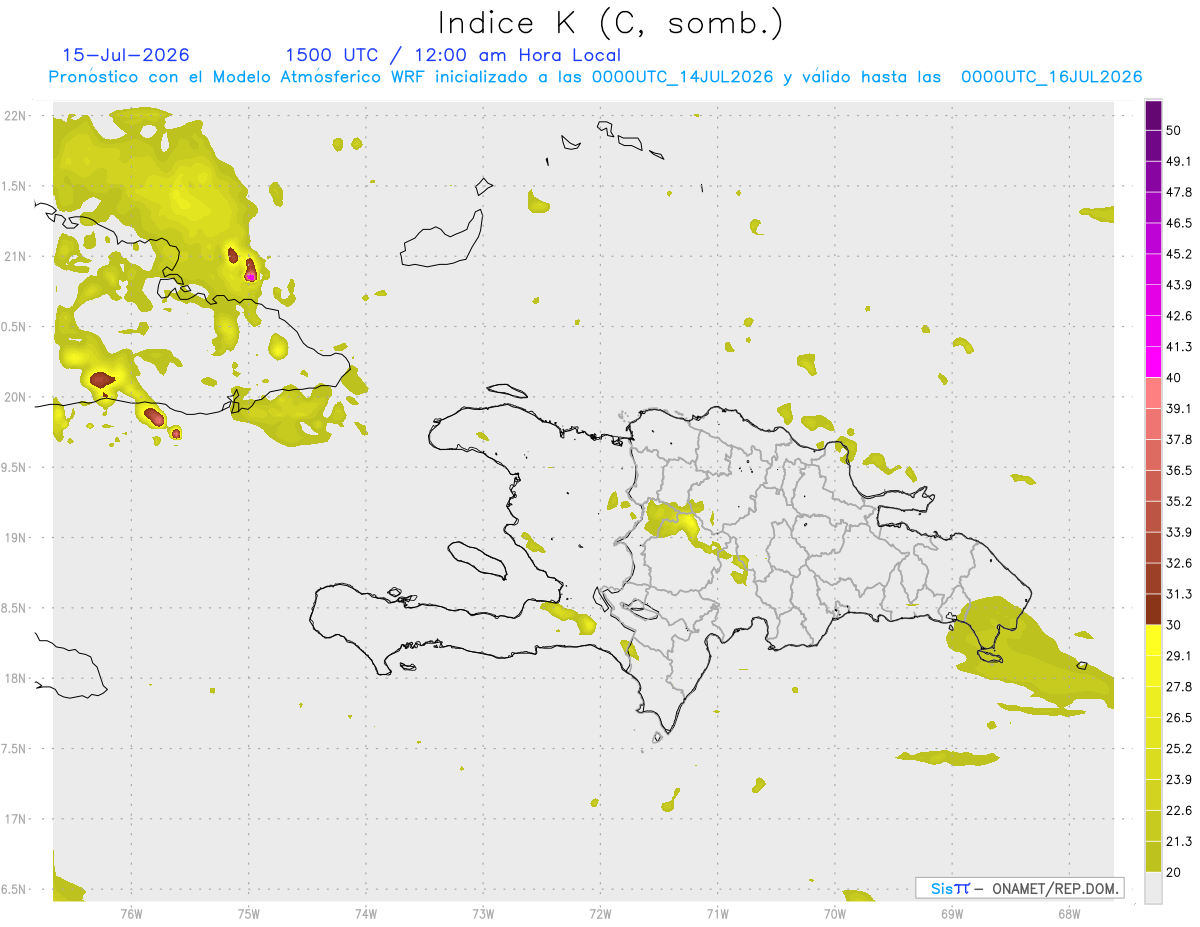Click the '40' color bar value

1174,378
